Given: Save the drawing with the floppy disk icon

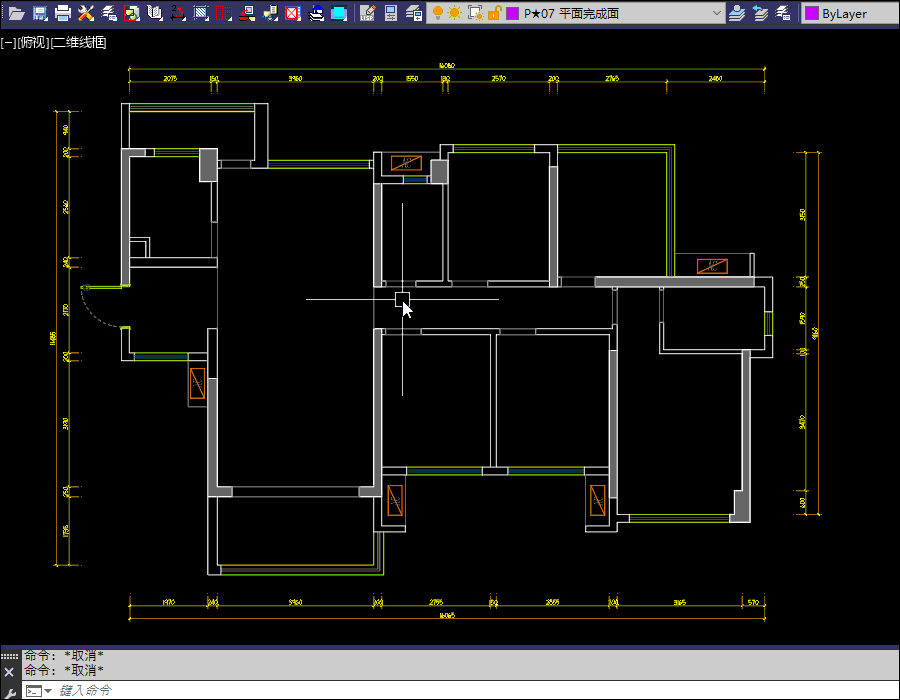Looking at the screenshot, I should [40, 13].
